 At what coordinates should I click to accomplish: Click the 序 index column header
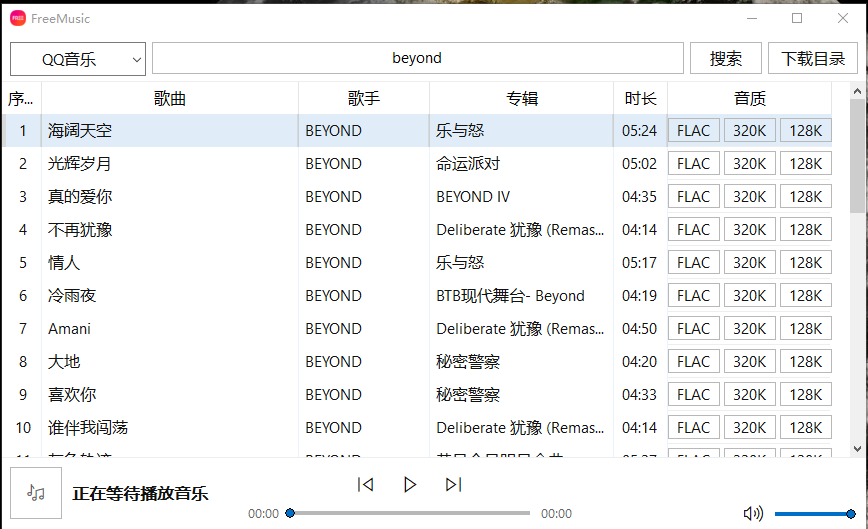21,98
